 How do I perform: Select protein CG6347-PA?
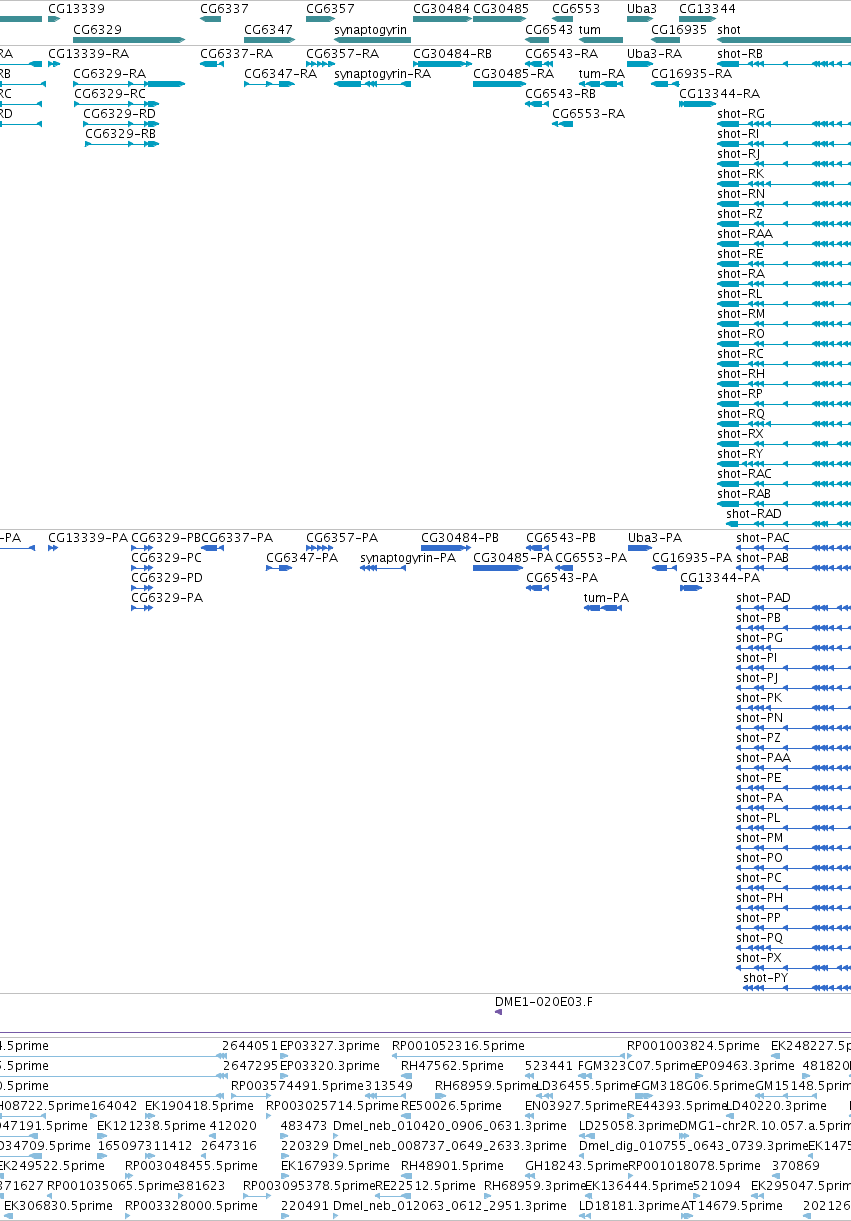tap(302, 558)
